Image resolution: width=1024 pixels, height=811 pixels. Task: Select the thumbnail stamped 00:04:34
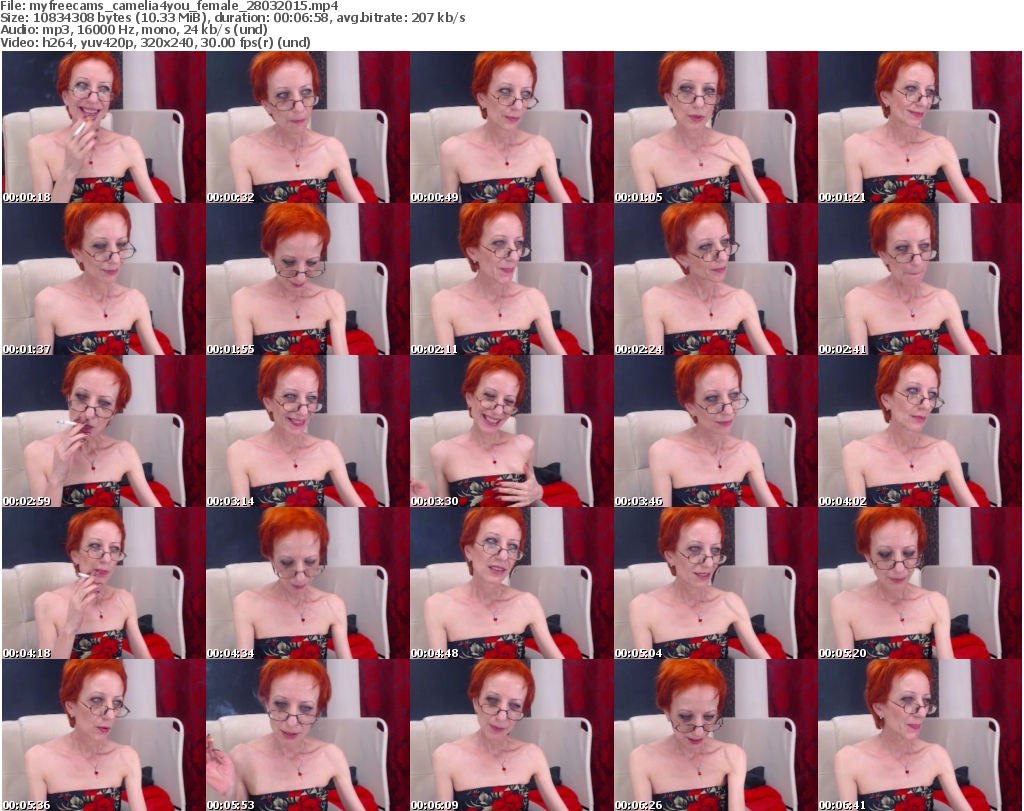click(x=308, y=583)
